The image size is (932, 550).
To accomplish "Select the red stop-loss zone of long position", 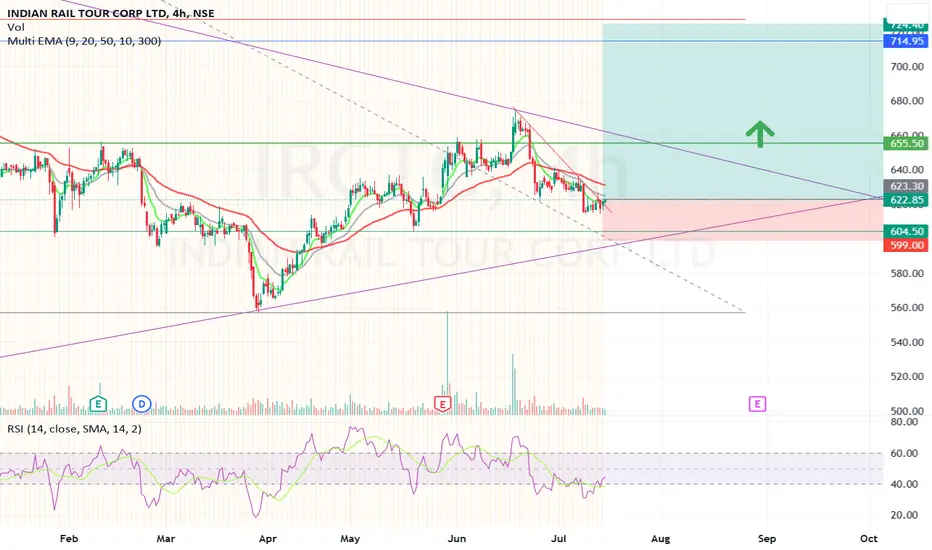I will pyautogui.click(x=743, y=220).
